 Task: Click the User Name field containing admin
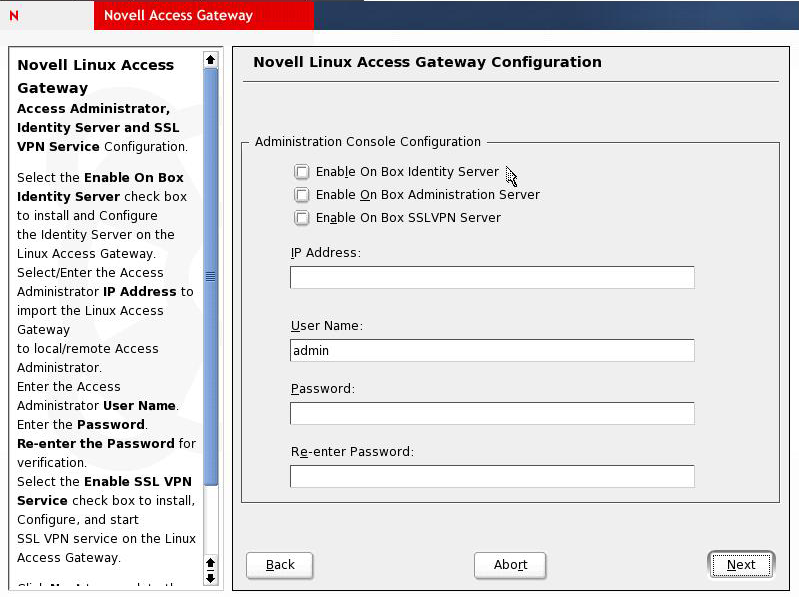click(x=492, y=351)
